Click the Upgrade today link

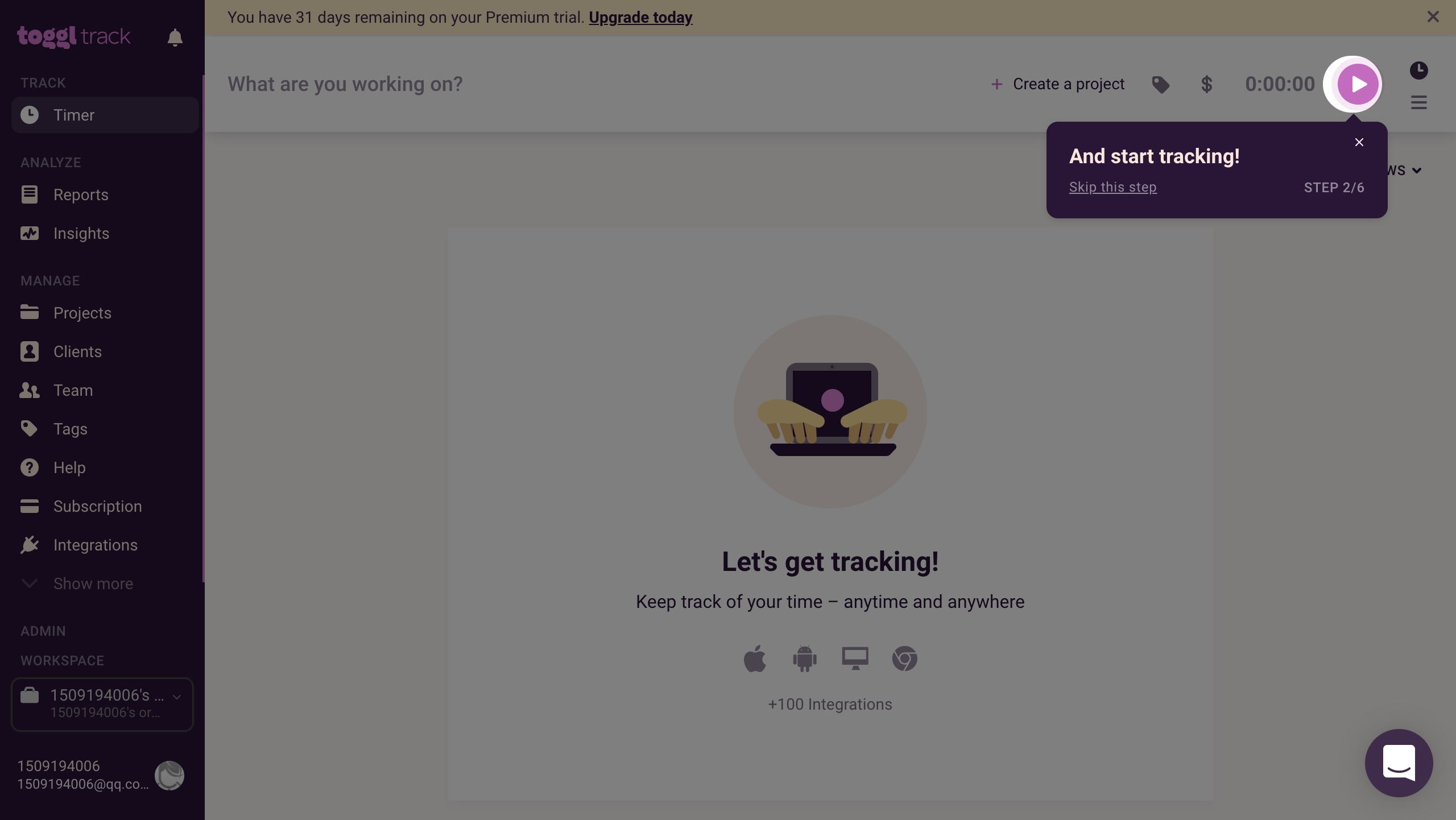tap(640, 18)
